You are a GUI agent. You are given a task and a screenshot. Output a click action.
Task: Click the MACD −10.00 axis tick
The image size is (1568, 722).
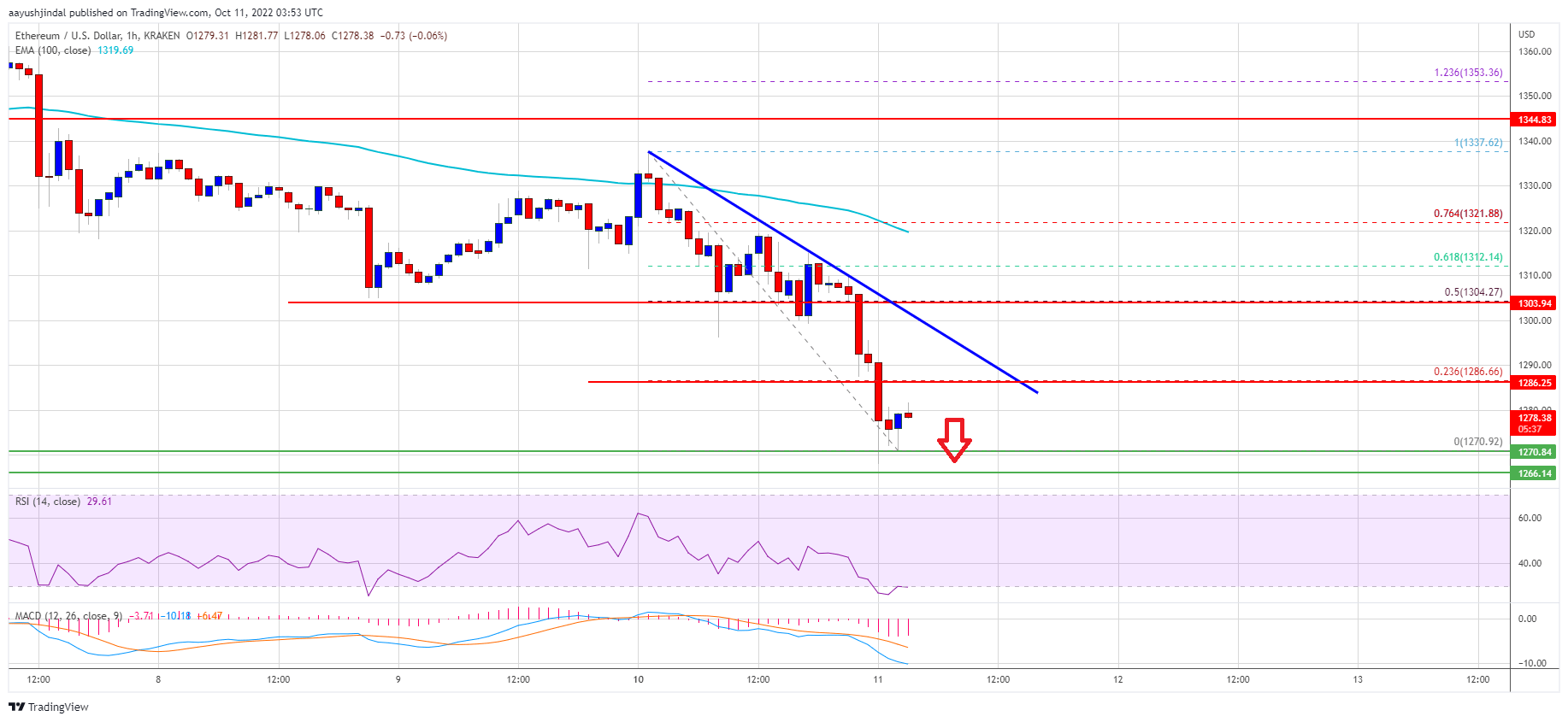1531,663
